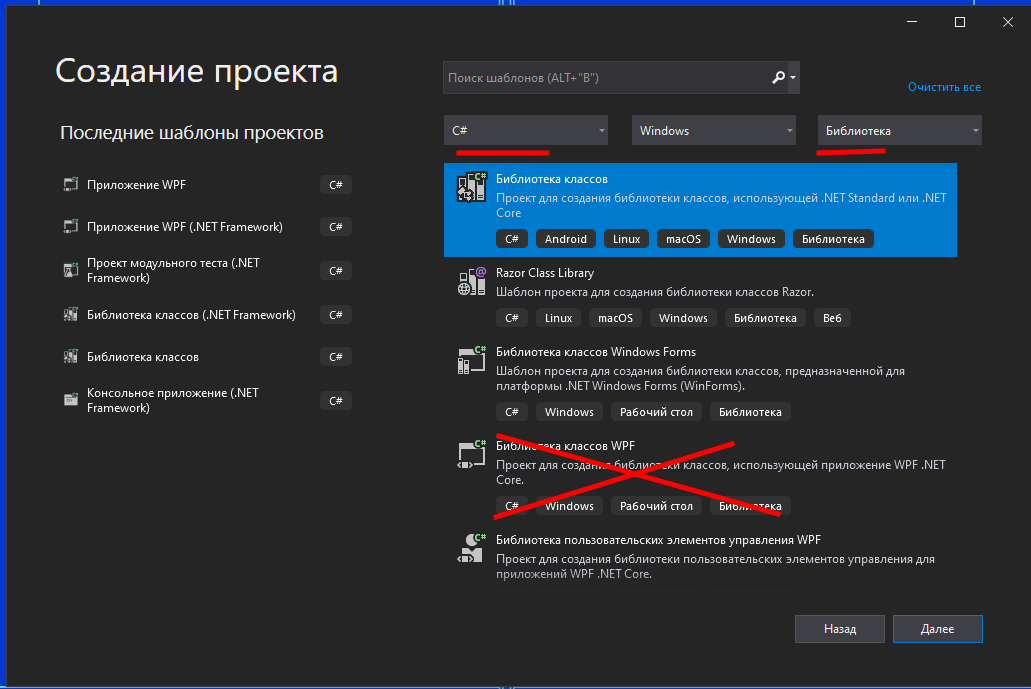Maximize the project creation window

pos(960,22)
